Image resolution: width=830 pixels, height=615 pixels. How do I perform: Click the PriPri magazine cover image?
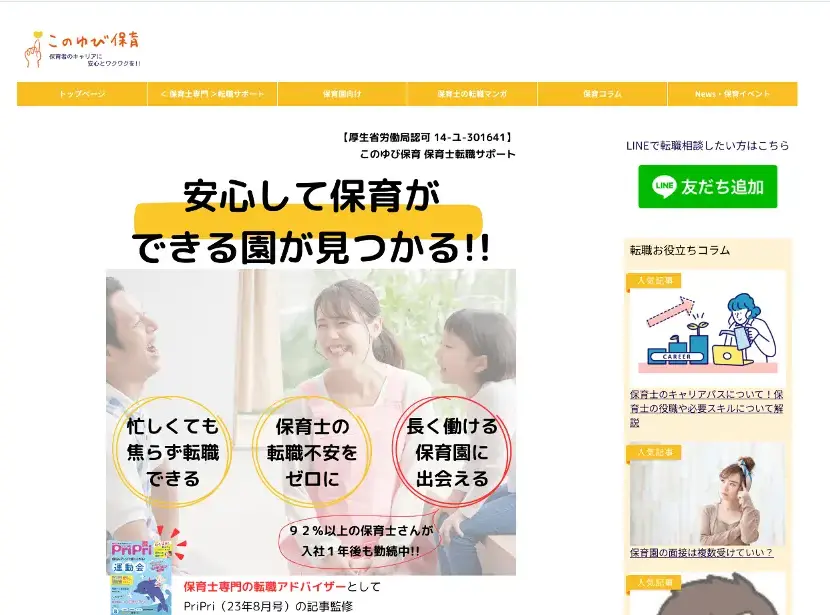click(x=141, y=577)
